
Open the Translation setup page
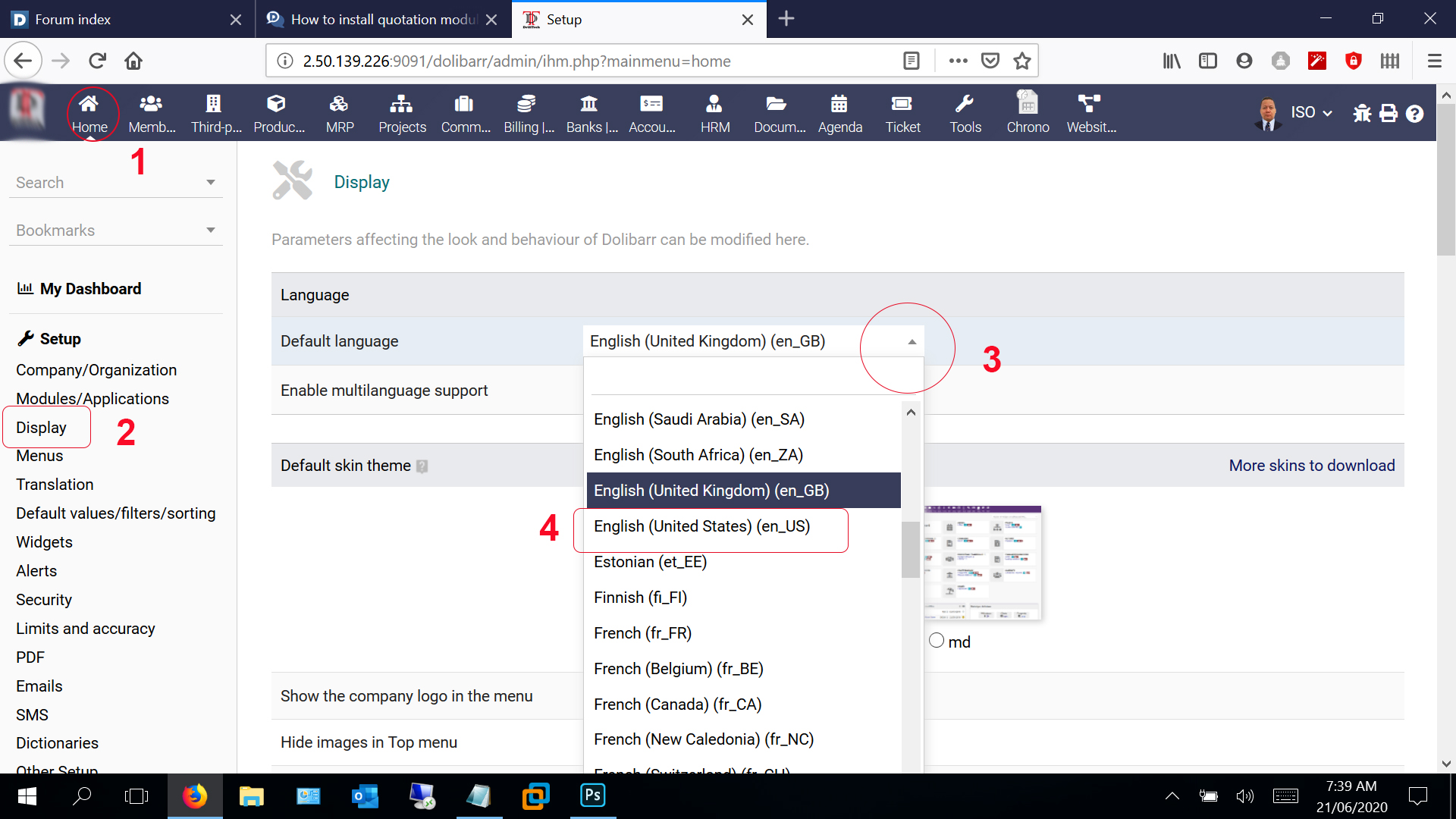[x=55, y=485]
